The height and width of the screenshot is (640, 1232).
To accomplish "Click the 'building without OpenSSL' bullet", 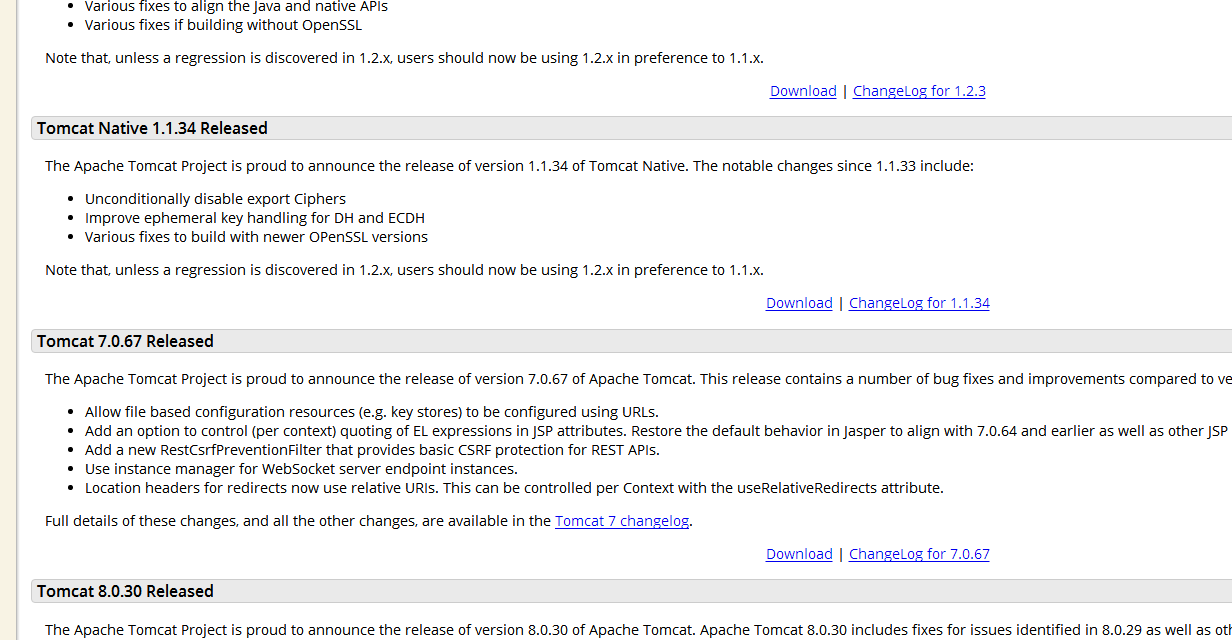I will 223,25.
